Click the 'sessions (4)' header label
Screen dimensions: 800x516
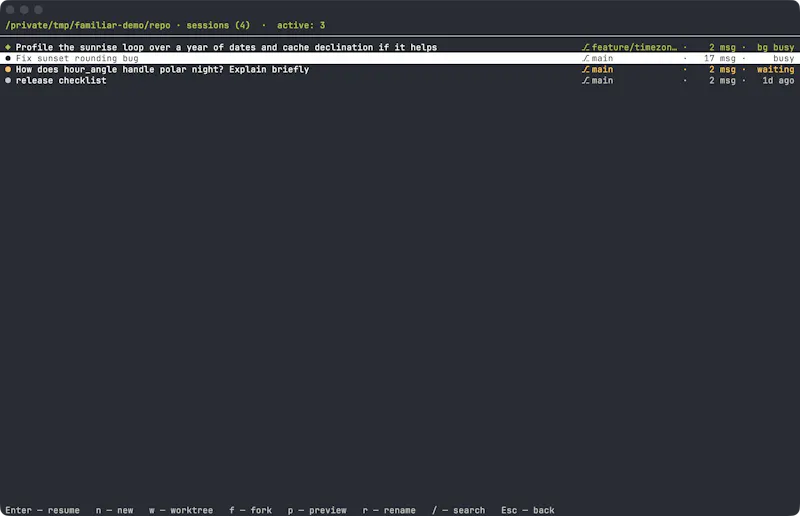(218, 25)
